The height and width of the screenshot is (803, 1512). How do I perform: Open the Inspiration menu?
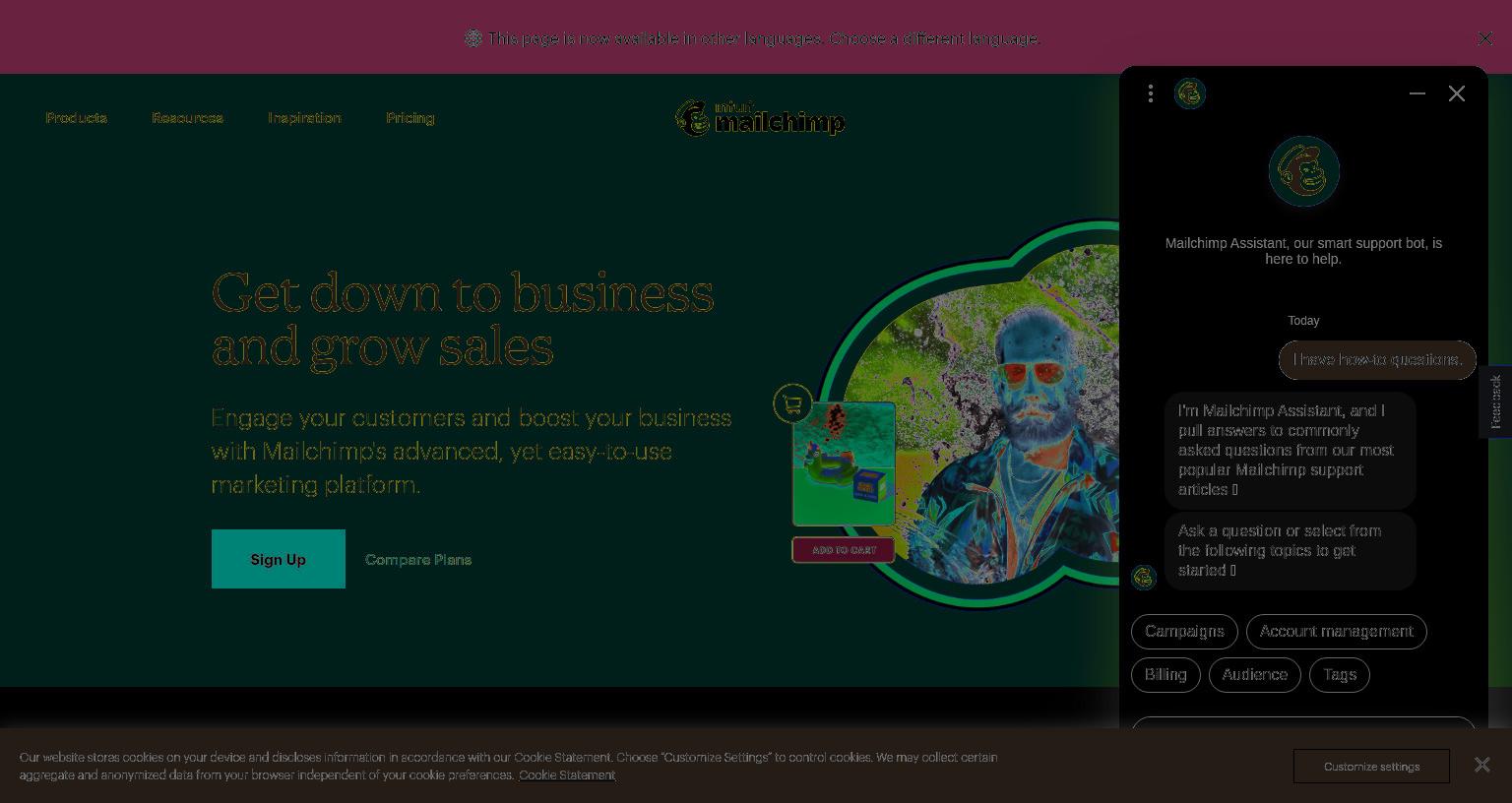point(304,118)
